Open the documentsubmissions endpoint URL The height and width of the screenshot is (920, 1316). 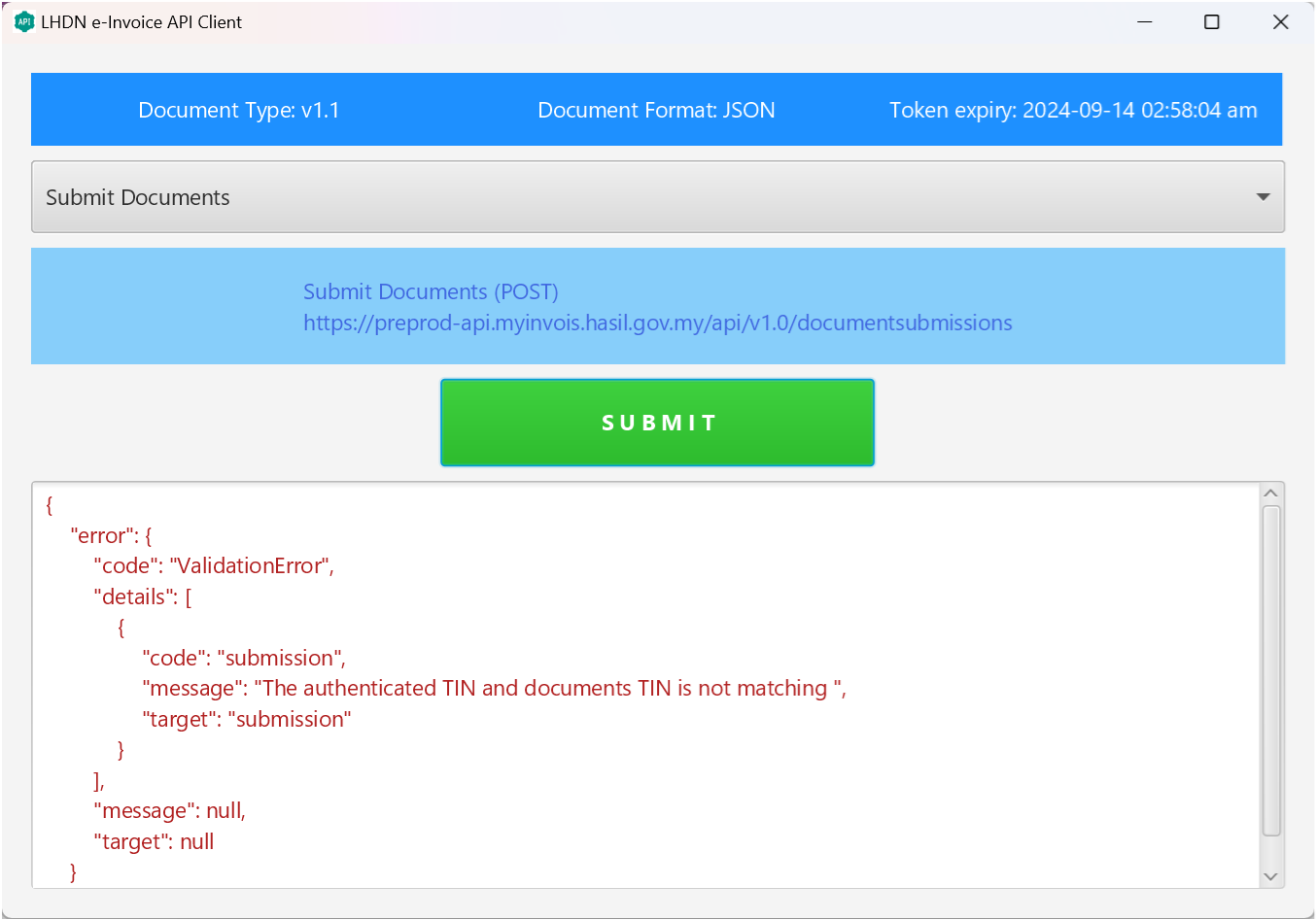coord(657,322)
